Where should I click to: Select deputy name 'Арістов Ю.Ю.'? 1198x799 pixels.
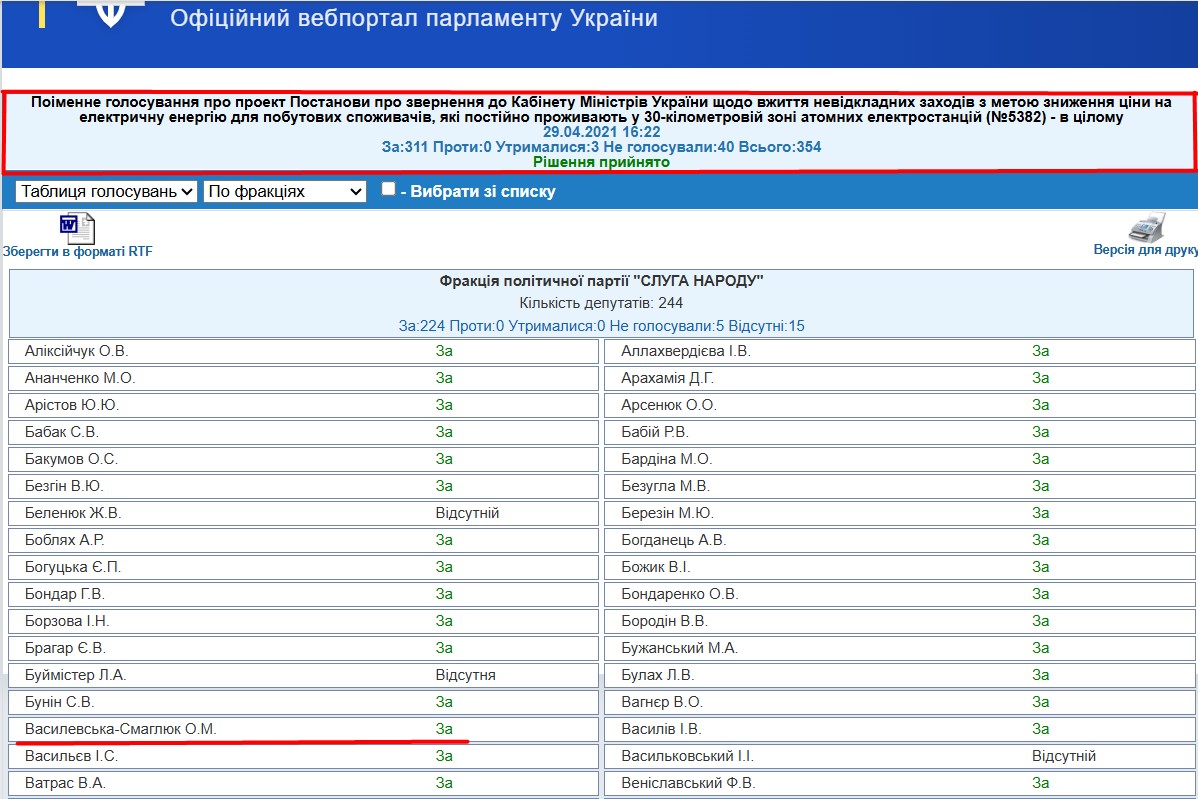click(72, 405)
